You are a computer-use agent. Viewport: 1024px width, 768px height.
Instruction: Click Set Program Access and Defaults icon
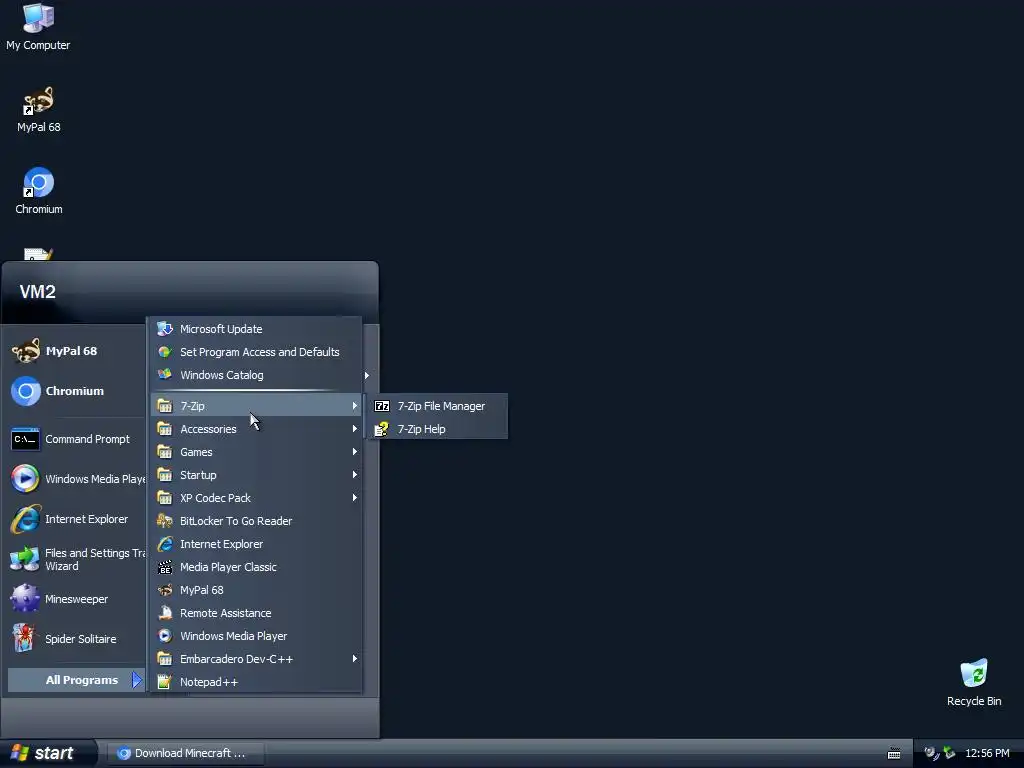click(x=165, y=352)
